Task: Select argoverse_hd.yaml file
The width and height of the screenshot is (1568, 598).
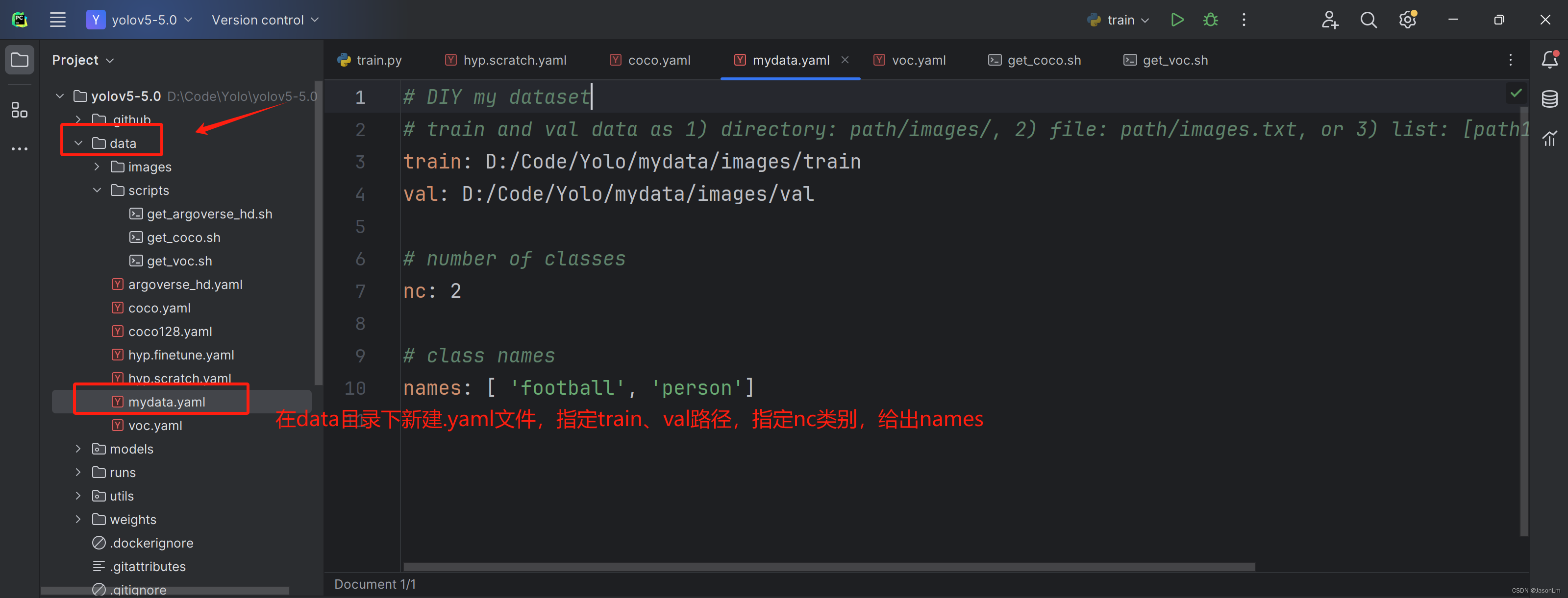Action: pyautogui.click(x=177, y=284)
